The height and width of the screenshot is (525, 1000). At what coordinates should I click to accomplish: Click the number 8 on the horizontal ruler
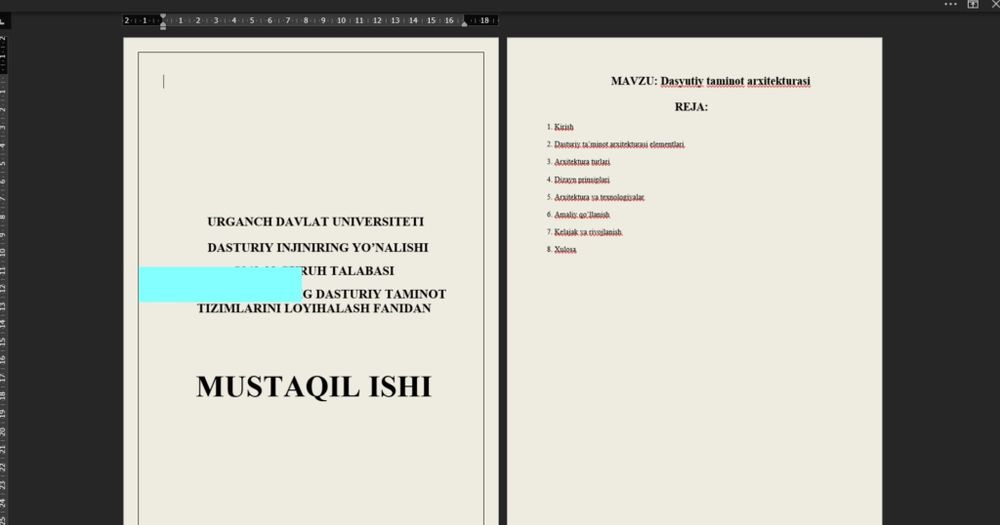pyautogui.click(x=305, y=20)
